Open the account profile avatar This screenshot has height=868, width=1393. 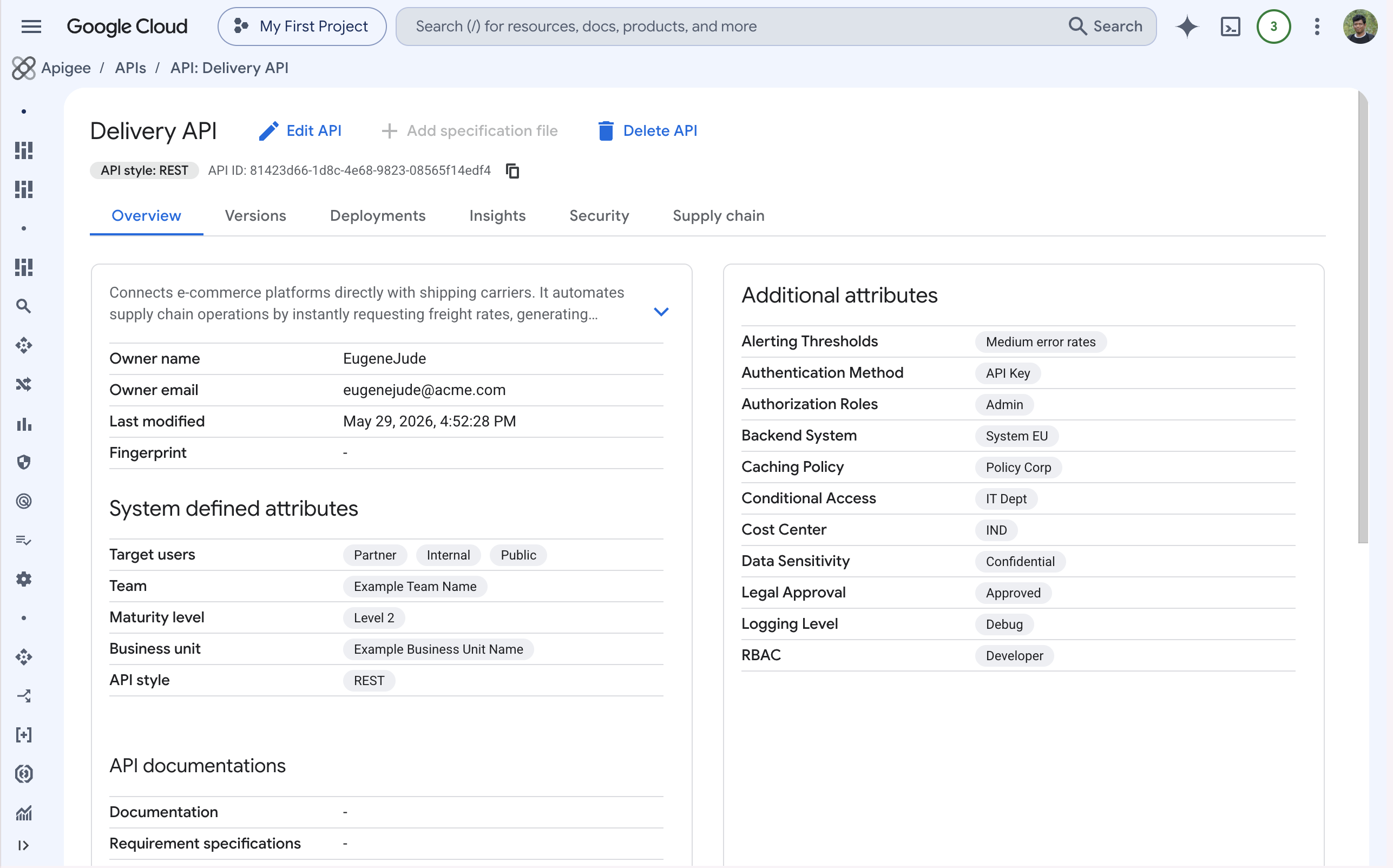pos(1359,27)
